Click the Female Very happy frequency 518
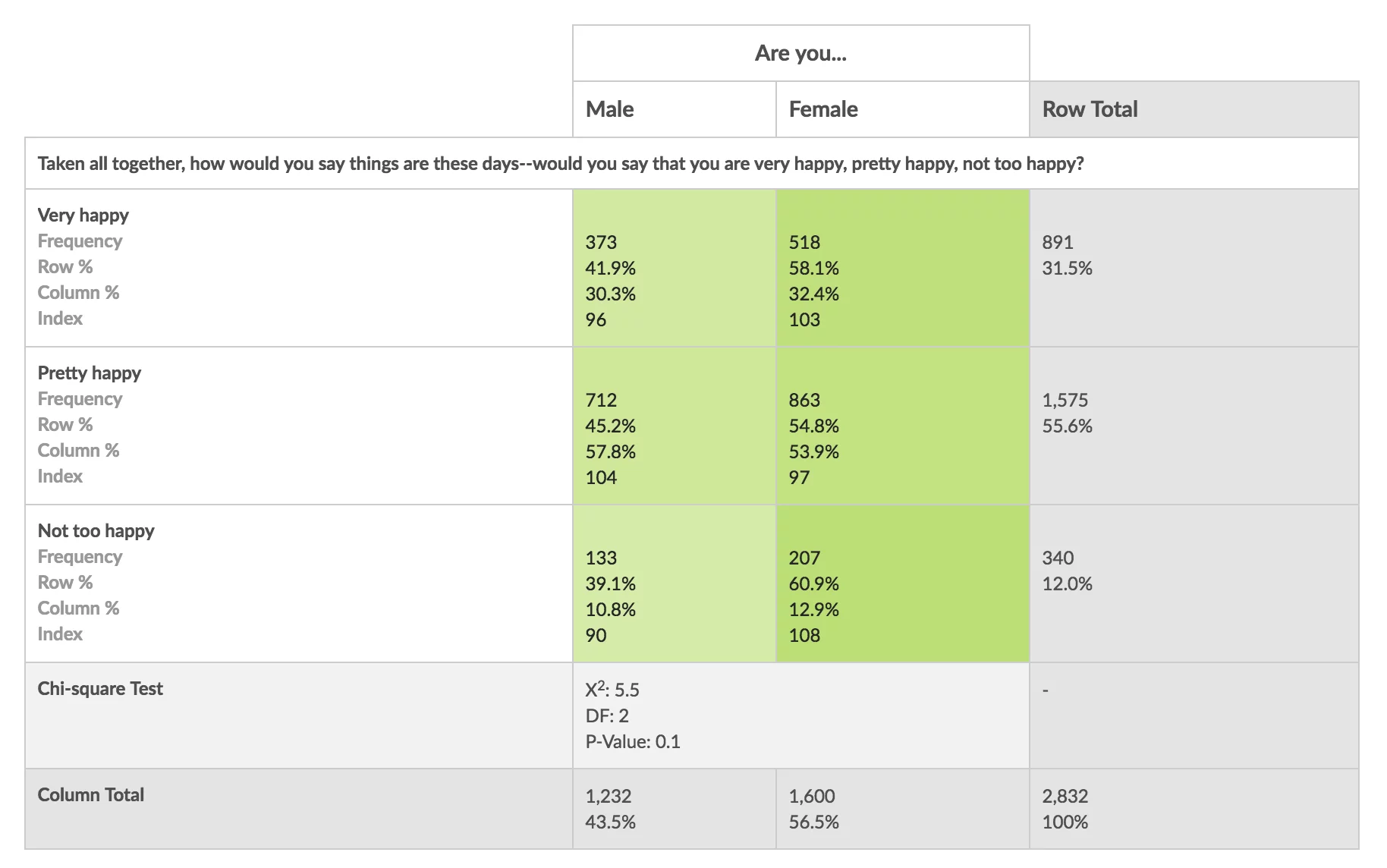Viewport: 1387px width, 868px height. point(804,243)
